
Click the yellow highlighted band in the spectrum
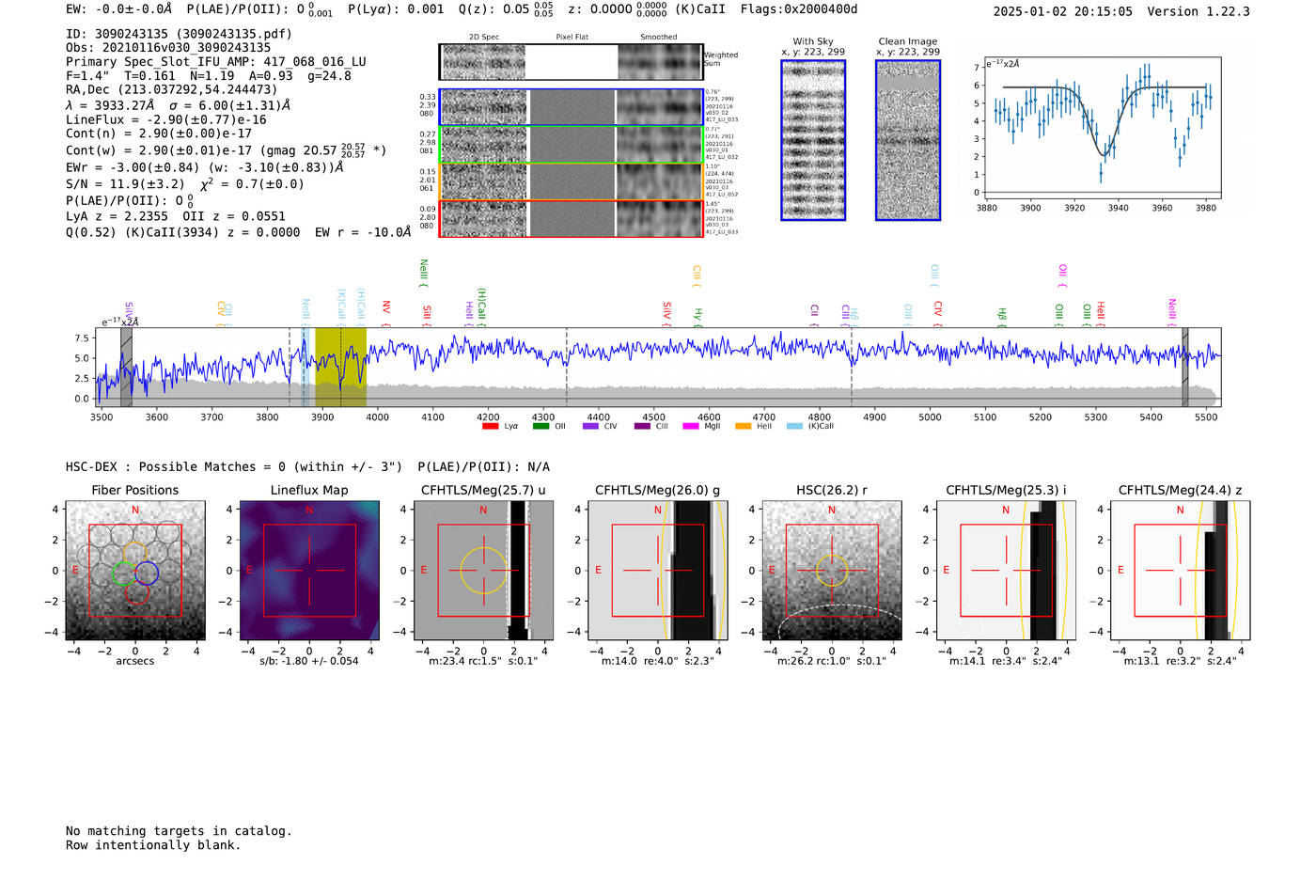tap(340, 367)
